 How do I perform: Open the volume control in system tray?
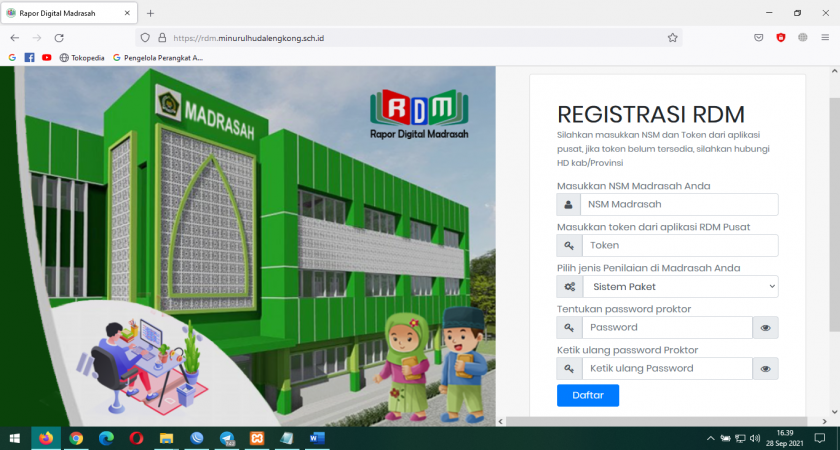click(755, 438)
